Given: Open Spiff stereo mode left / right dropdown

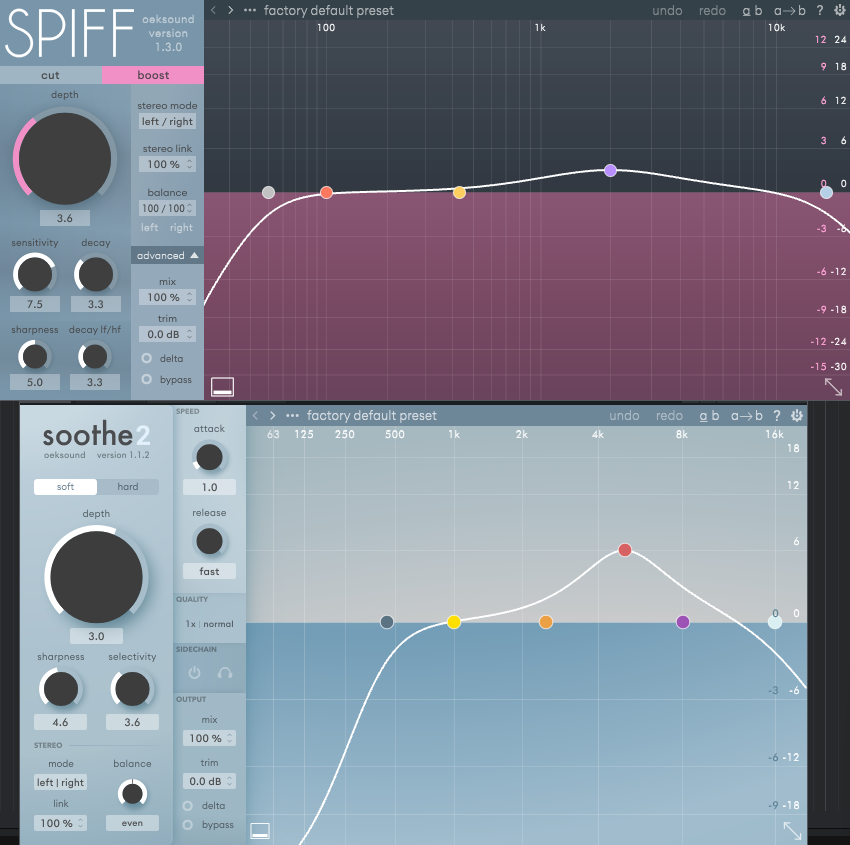Looking at the screenshot, I should point(167,121).
